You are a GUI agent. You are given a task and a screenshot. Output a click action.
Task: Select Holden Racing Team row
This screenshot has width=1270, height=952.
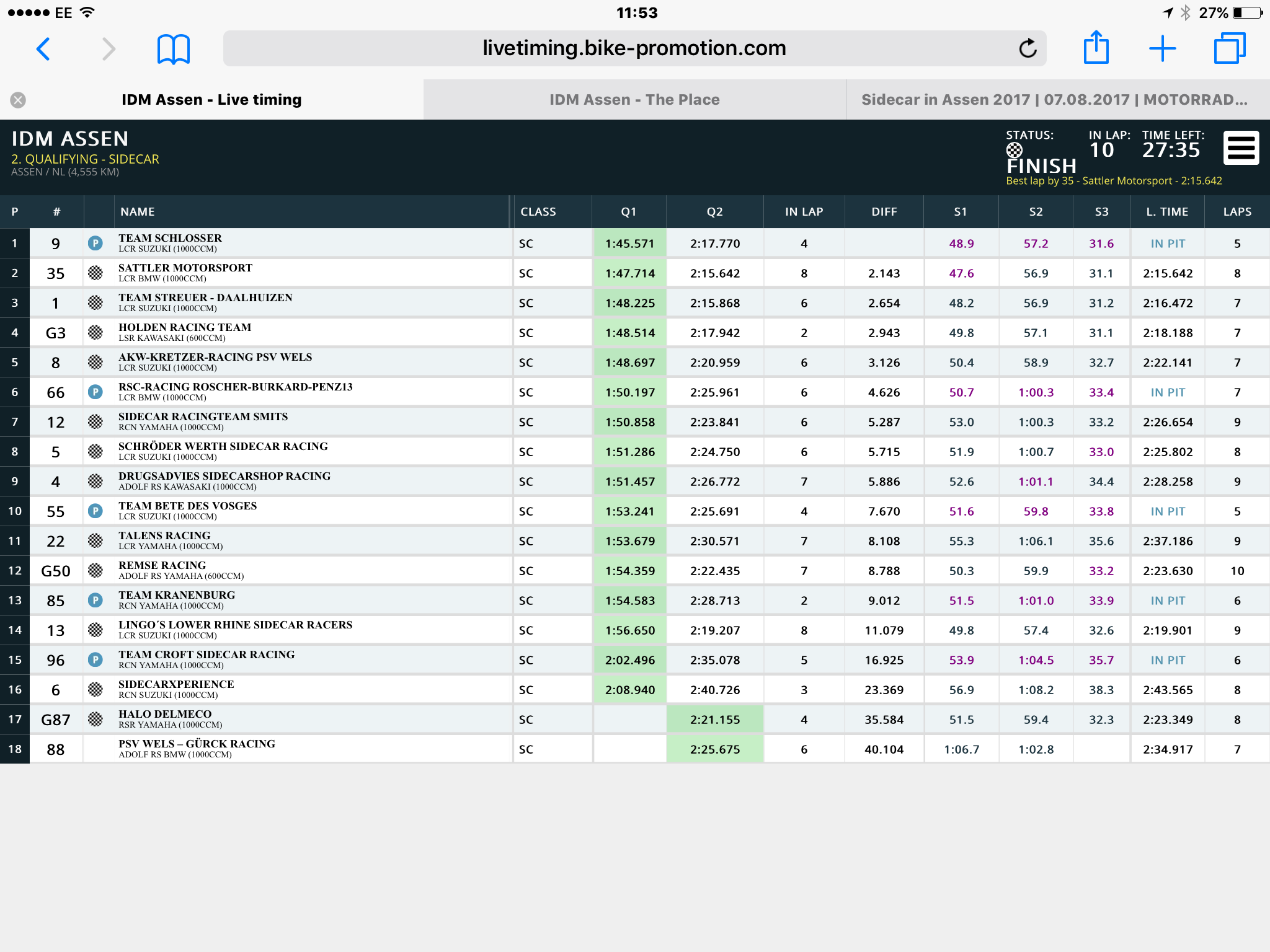coord(634,332)
